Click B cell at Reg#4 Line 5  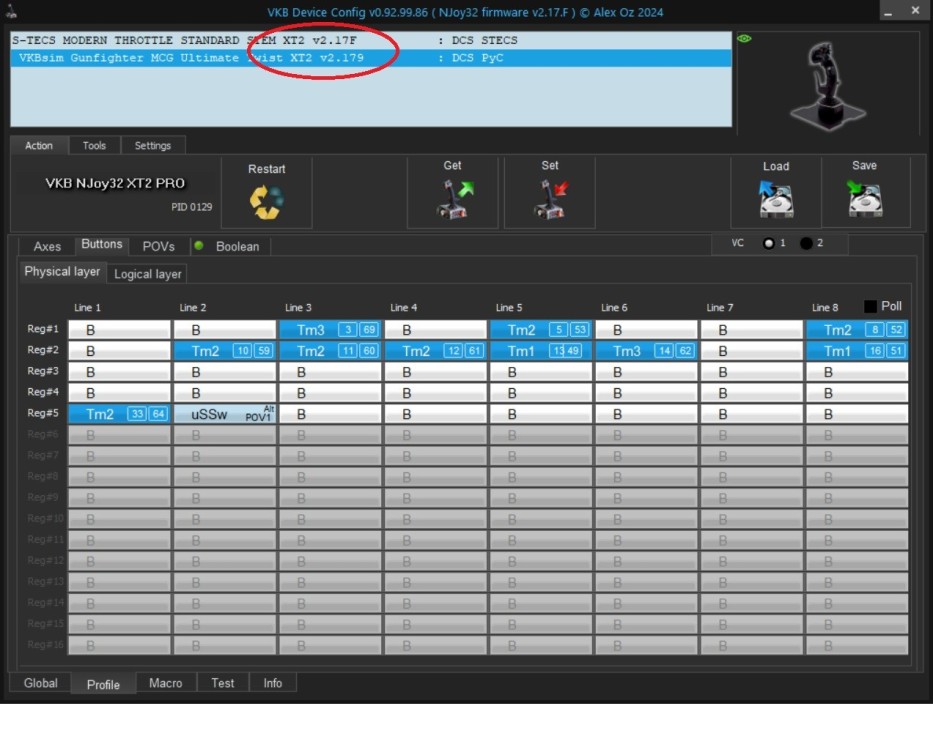[541, 393]
